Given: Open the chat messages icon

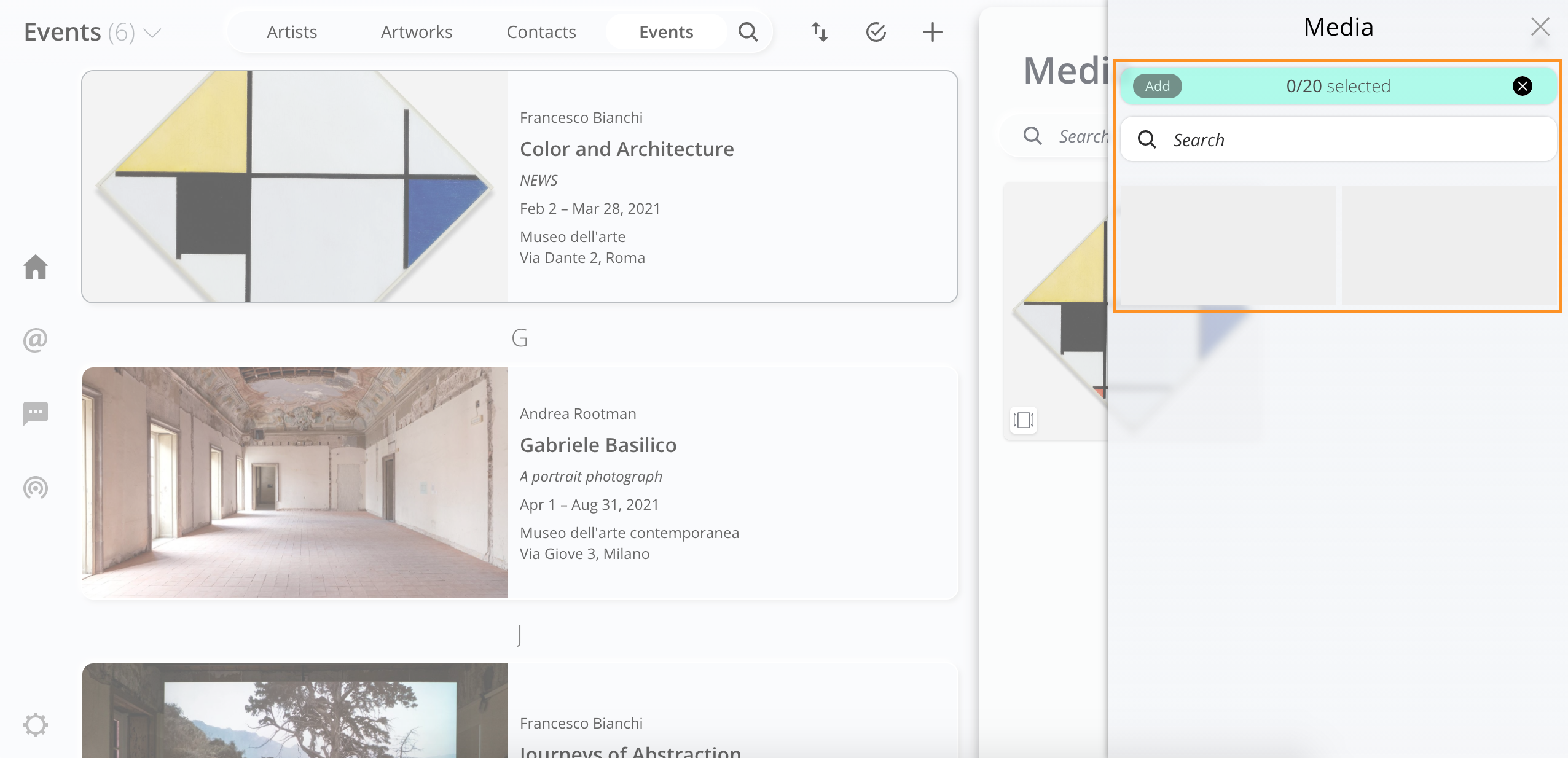Looking at the screenshot, I should click(x=36, y=413).
